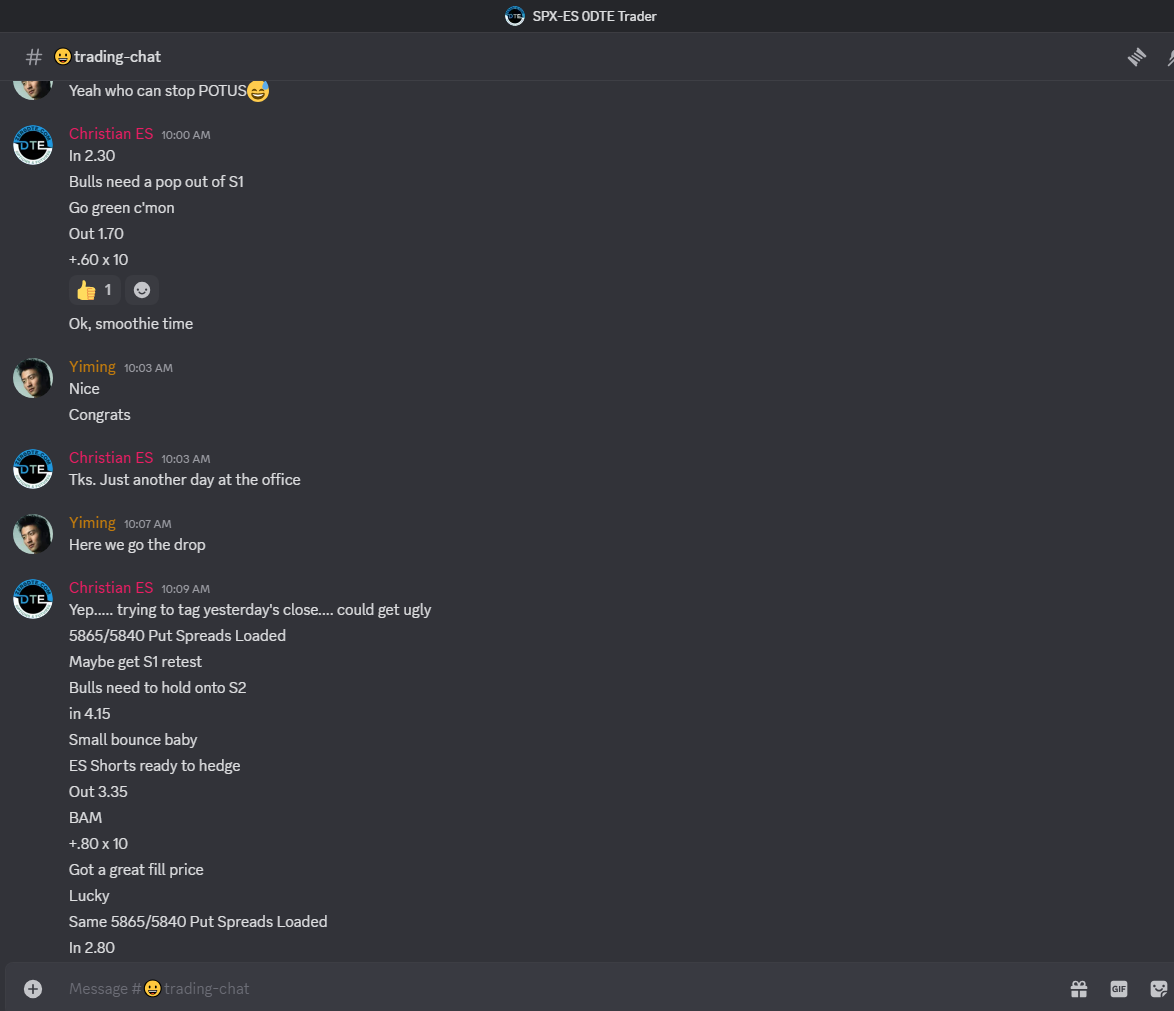
Task: Click the 10:03 AM timestamp beside Christian ES
Action: 186,459
